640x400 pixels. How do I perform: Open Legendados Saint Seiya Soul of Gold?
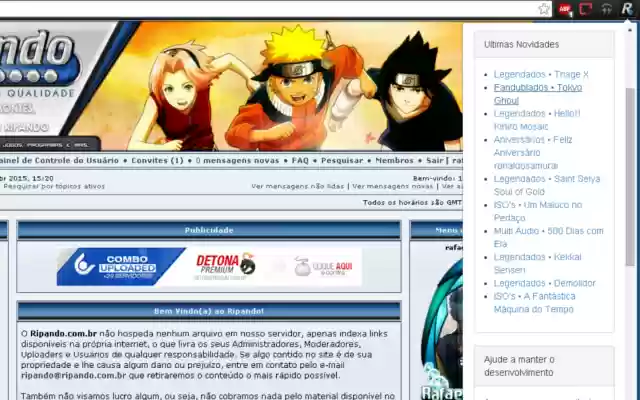click(547, 185)
